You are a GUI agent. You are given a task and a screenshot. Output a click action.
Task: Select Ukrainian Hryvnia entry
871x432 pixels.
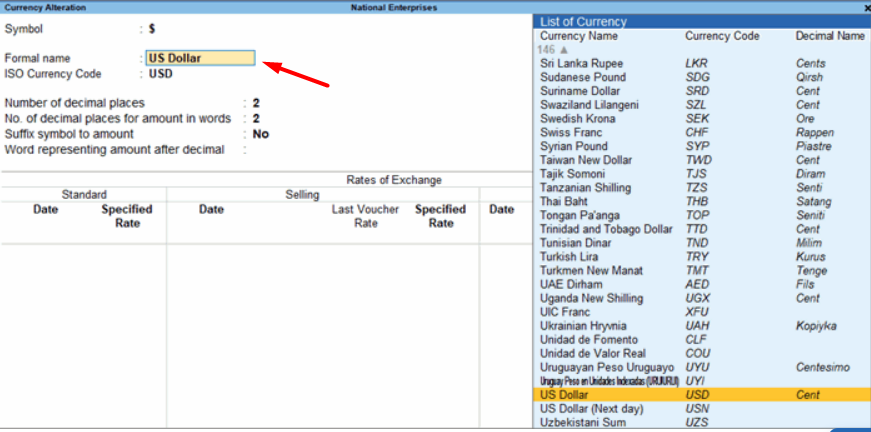702,326
